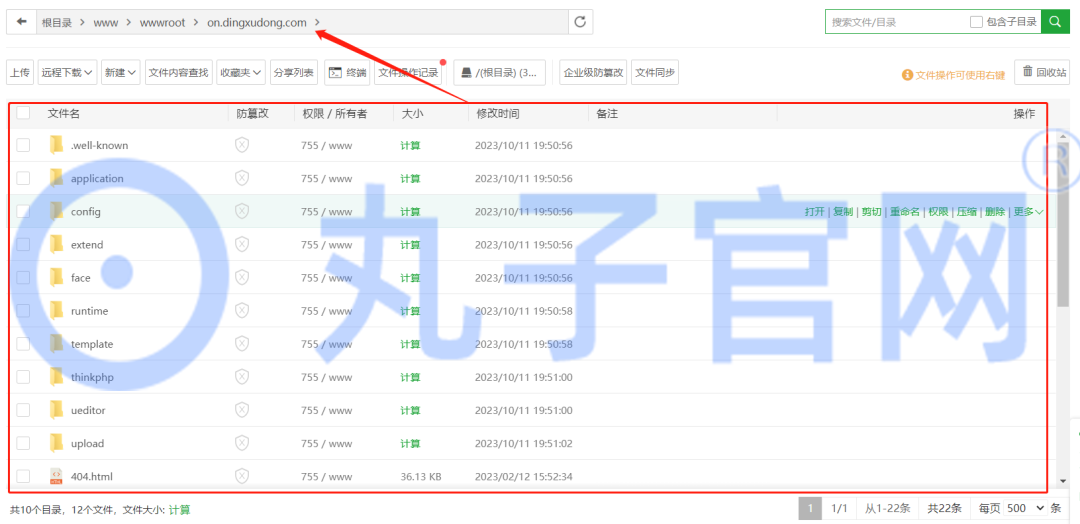Click the 上传 button
Screen dimensions: 1080x524
pos(20,72)
